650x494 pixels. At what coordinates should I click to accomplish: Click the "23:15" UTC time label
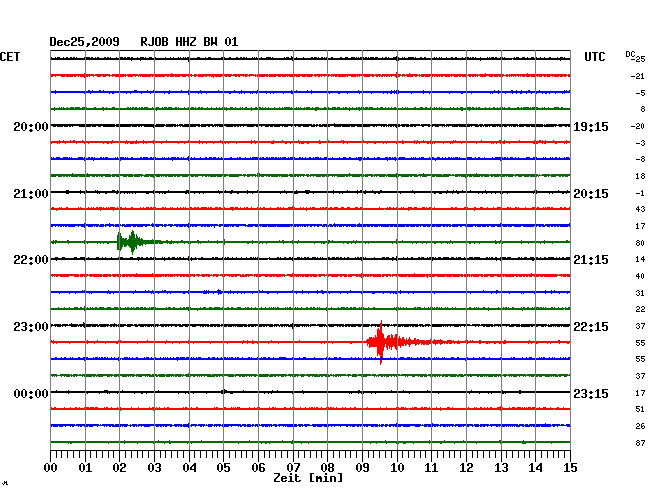click(591, 394)
